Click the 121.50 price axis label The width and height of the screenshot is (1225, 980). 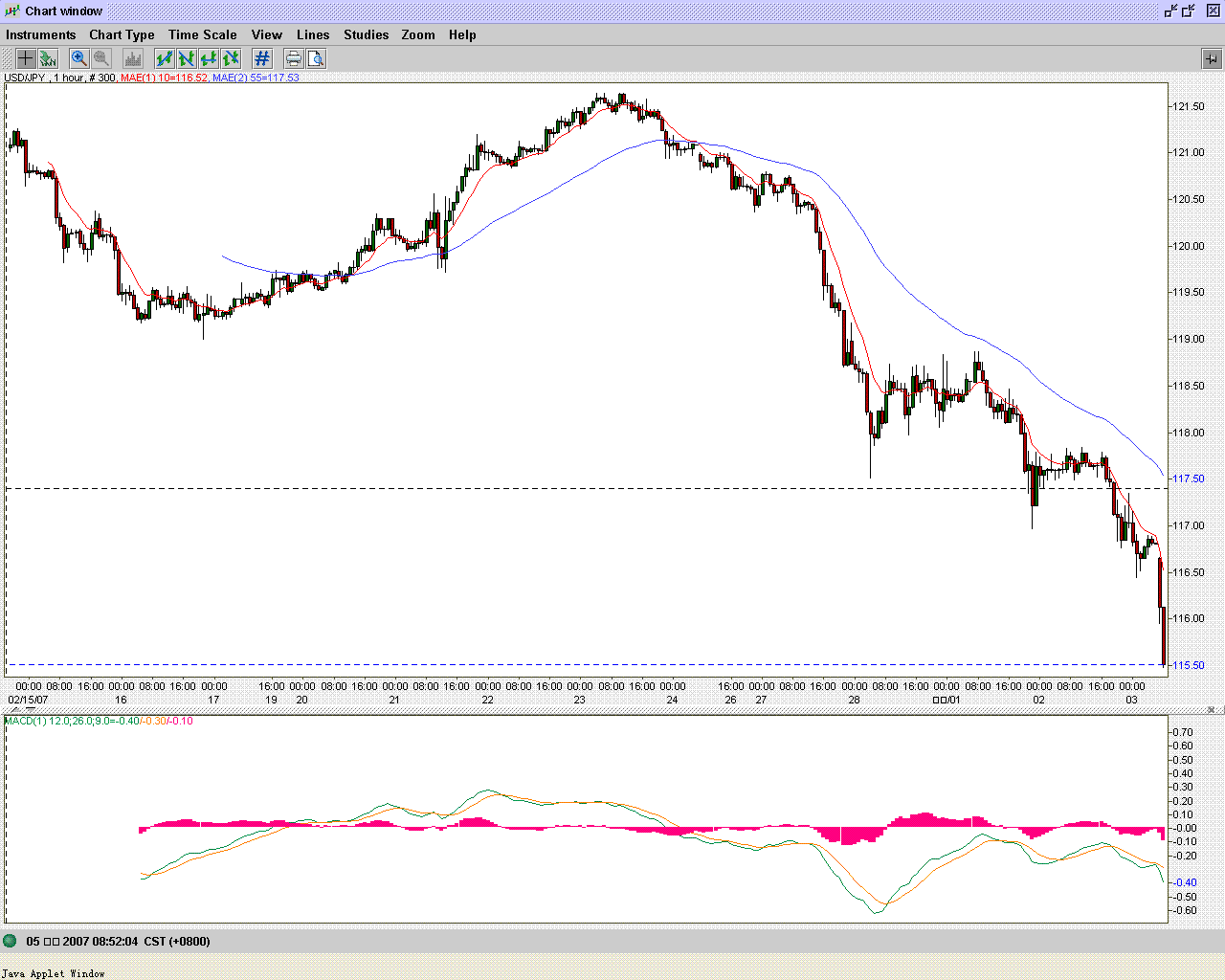pyautogui.click(x=1189, y=106)
